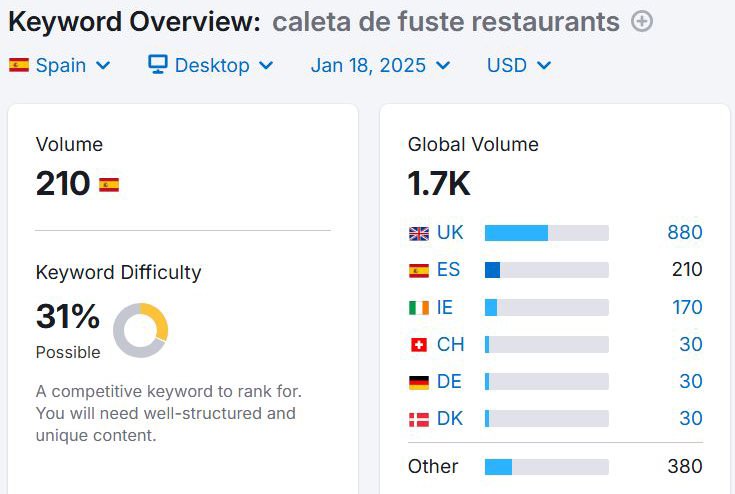Click the Switzerland flag icon
The image size is (735, 494).
click(419, 345)
